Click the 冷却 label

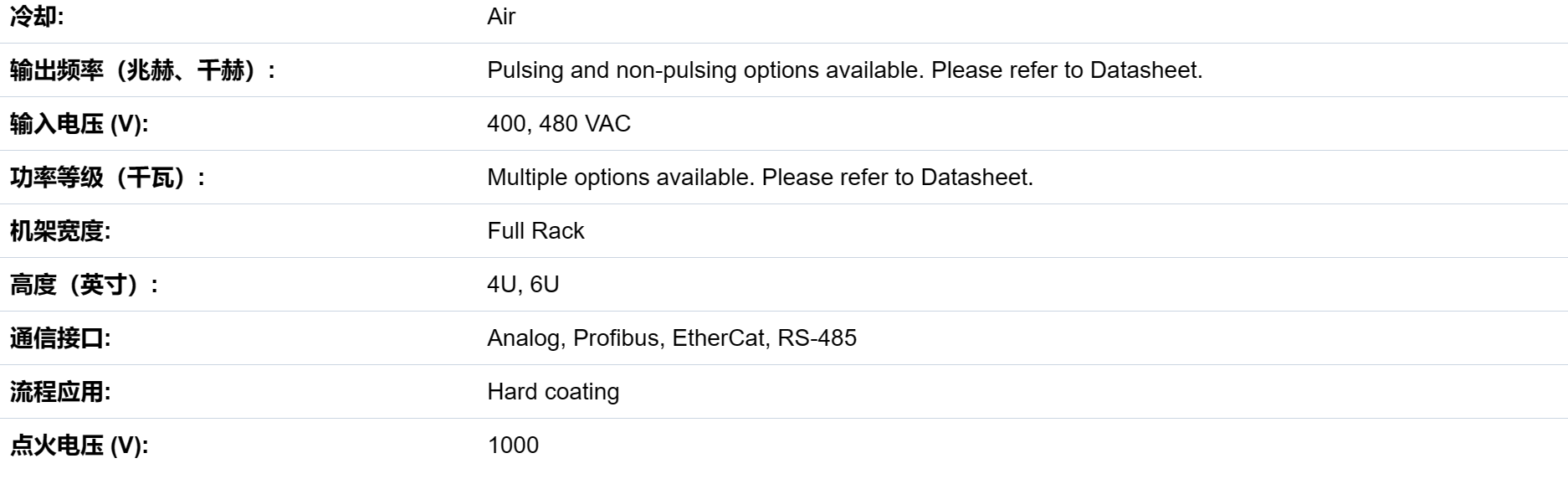click(37, 17)
